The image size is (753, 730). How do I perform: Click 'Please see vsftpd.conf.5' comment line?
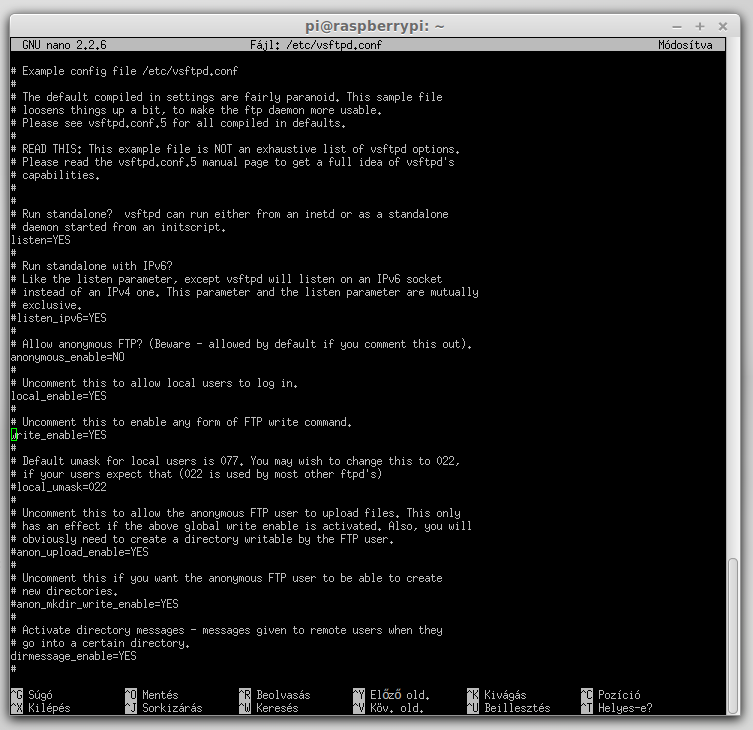(179, 123)
